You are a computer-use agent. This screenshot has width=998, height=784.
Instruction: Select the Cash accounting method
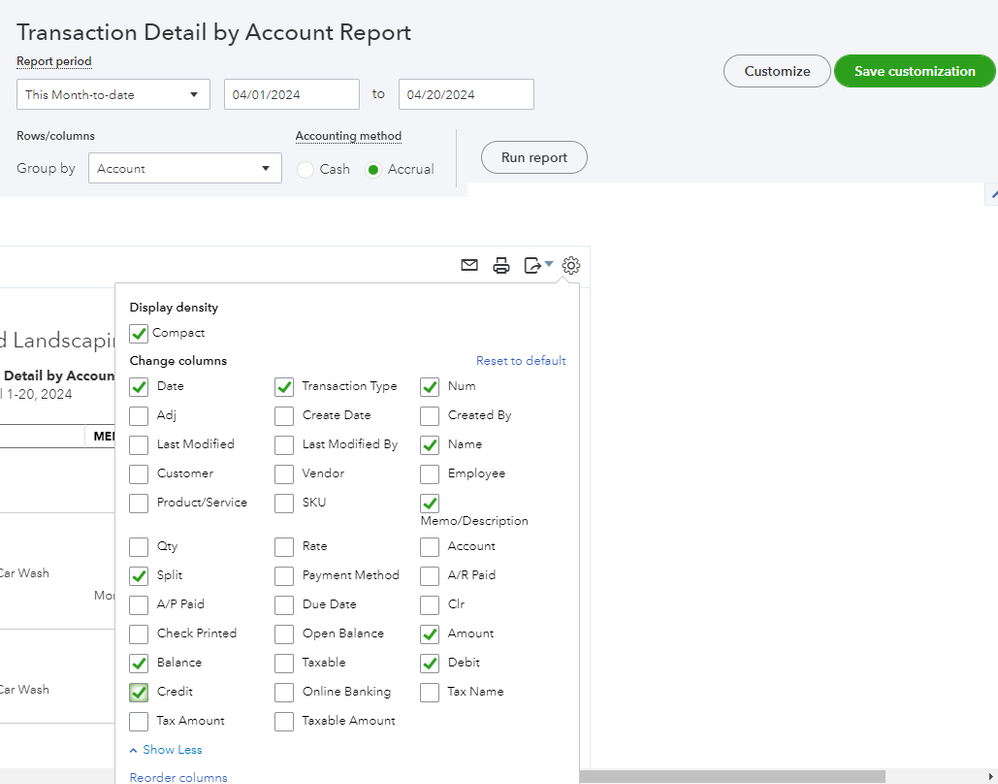pos(306,170)
